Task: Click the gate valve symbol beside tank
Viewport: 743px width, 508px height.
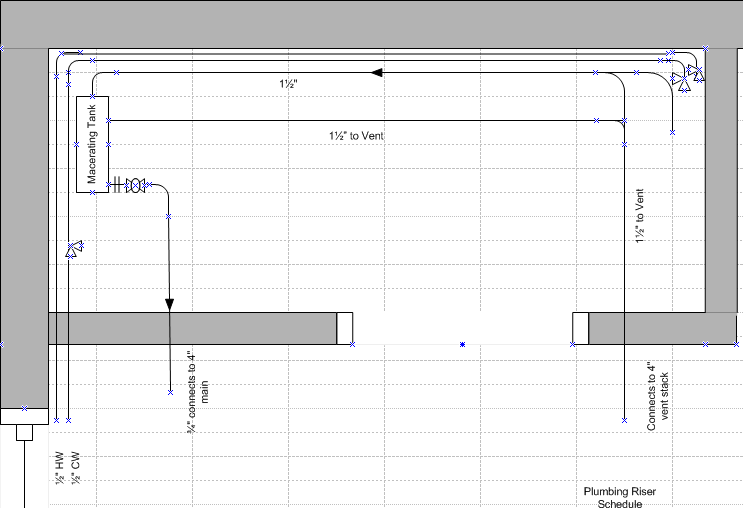Action: (135, 185)
